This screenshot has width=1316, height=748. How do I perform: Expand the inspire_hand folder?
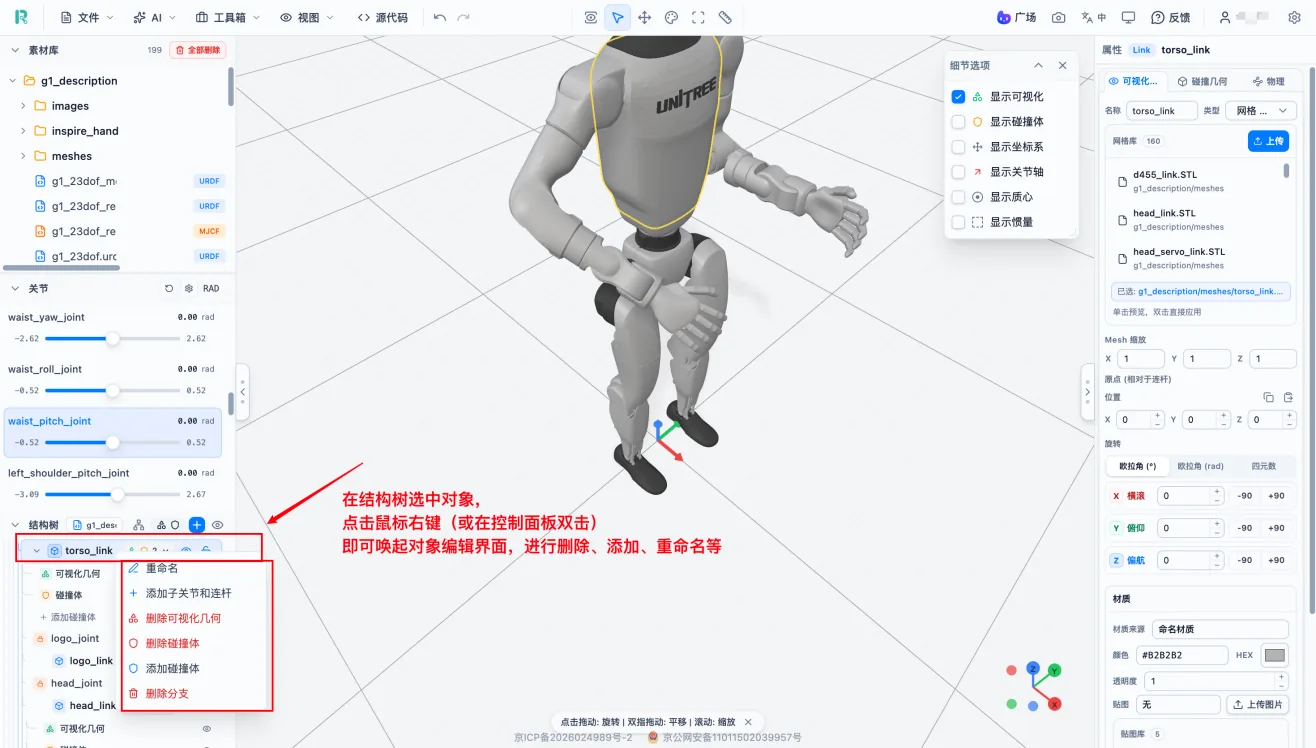pos(23,131)
